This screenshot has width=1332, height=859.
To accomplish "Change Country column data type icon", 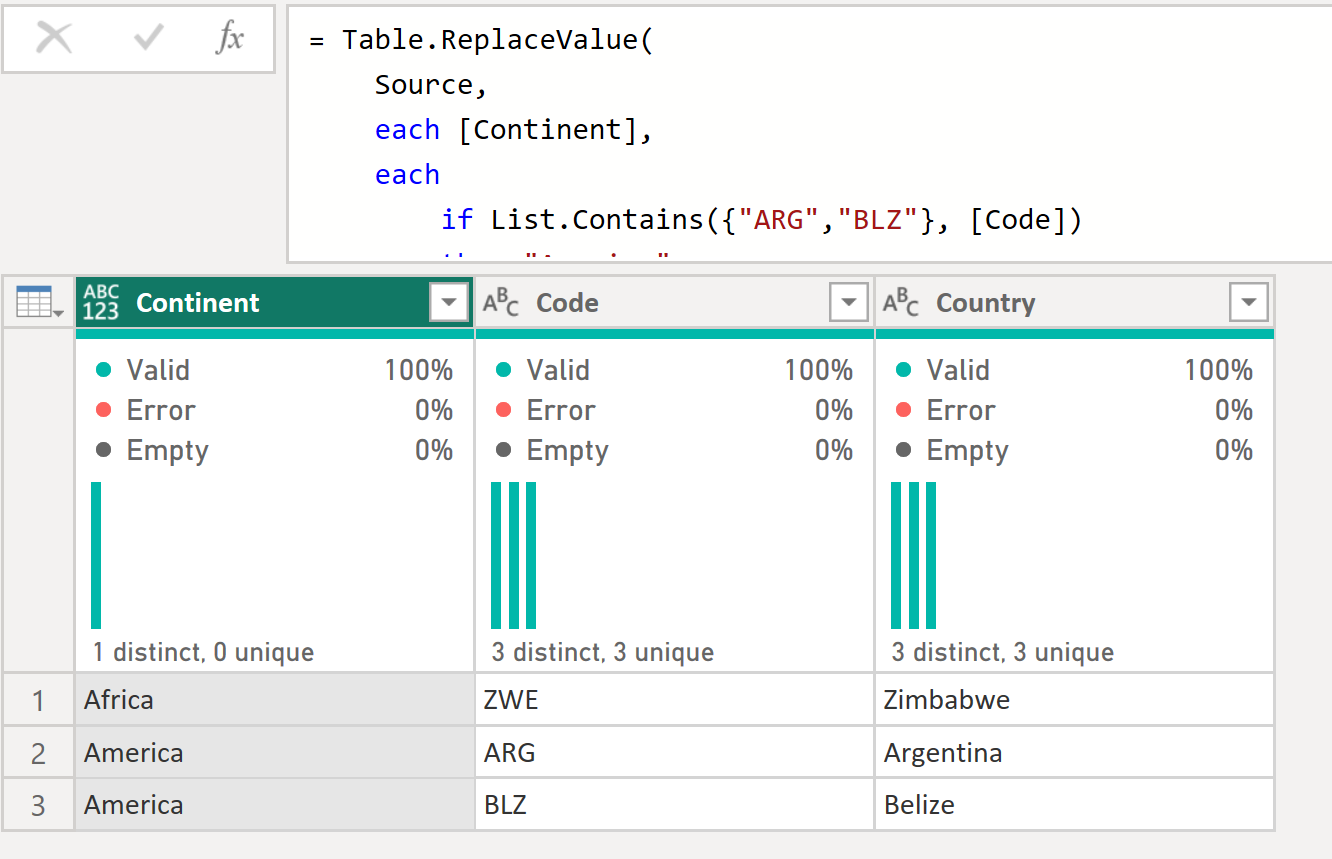I will click(x=901, y=302).
